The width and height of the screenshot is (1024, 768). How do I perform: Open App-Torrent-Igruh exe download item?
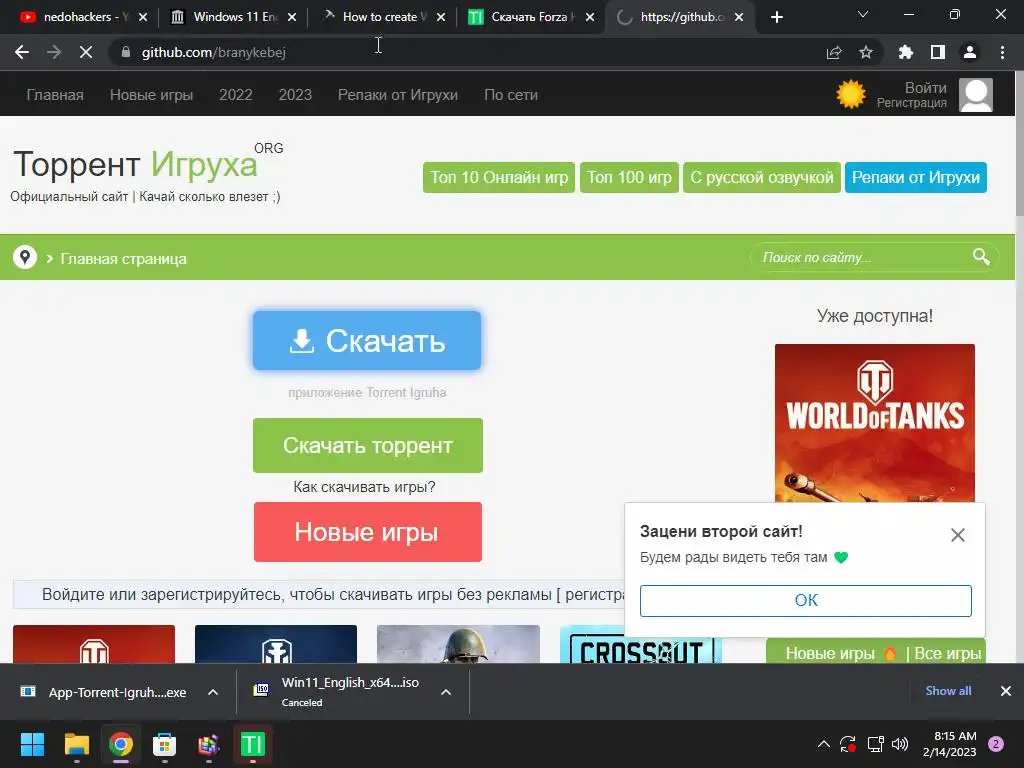tap(104, 692)
